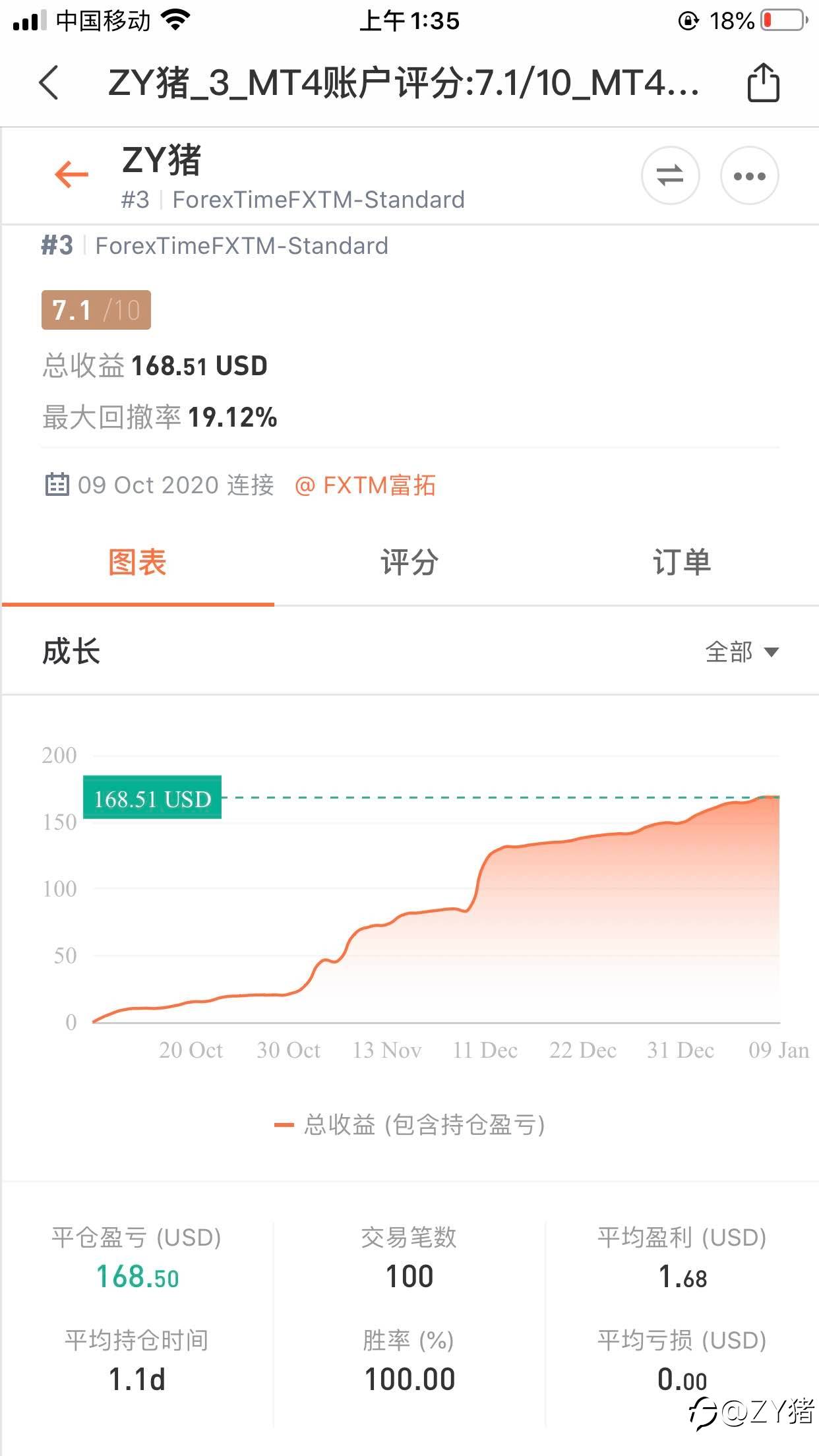The image size is (819, 1456).
Task: Tap the green 168.51 USD chart label
Action: [x=152, y=798]
